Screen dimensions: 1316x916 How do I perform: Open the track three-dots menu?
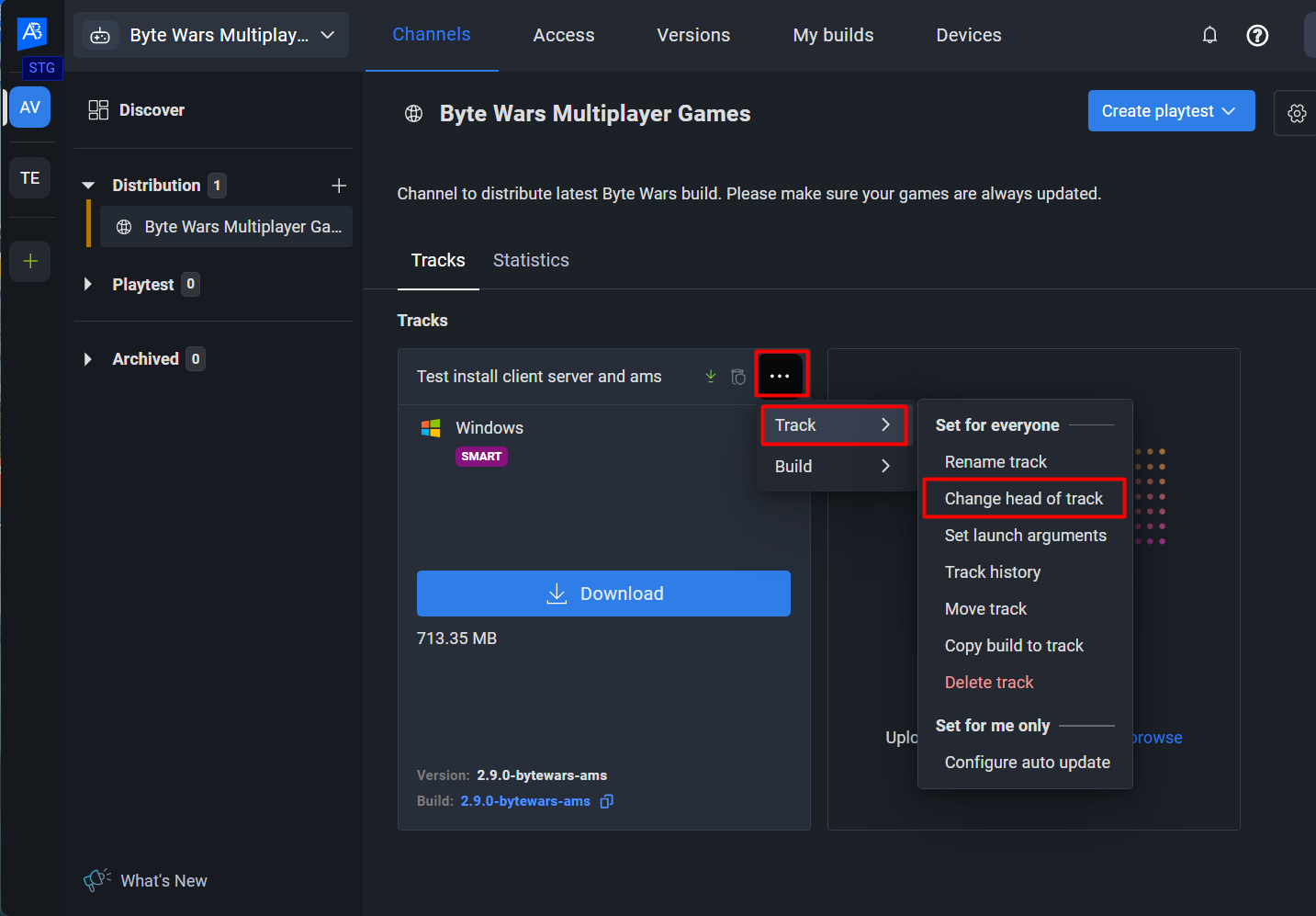click(780, 376)
